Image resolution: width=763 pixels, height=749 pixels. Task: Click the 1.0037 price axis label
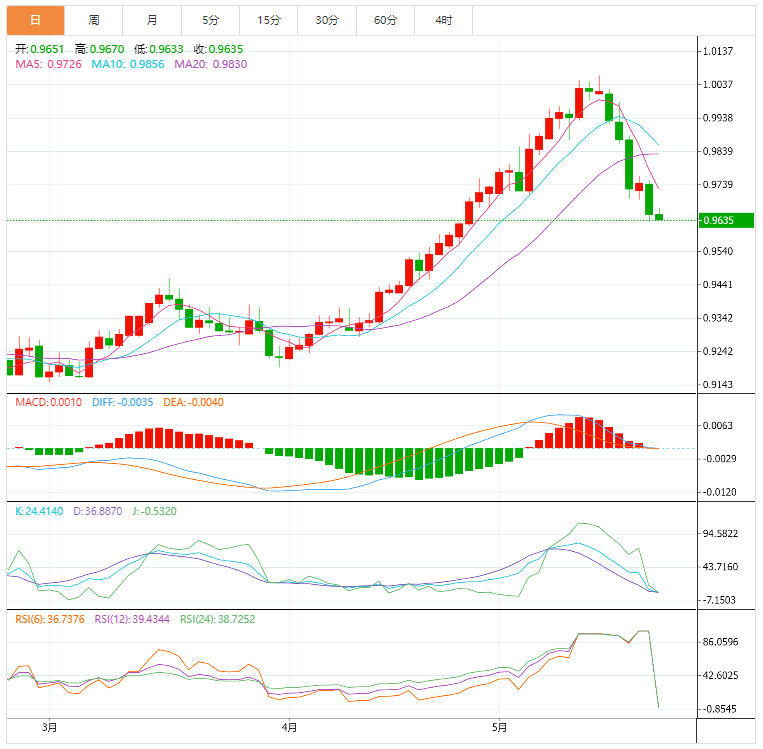pyautogui.click(x=718, y=85)
